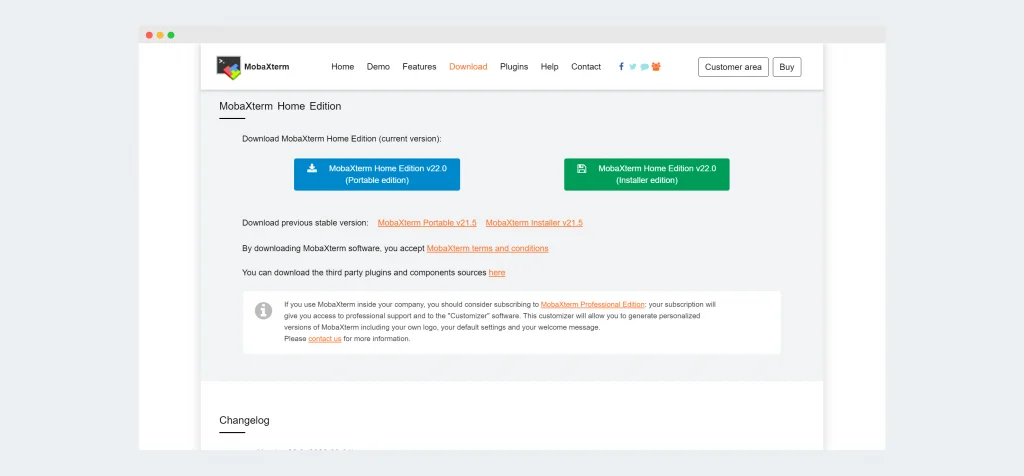Click the yellow window minimize dot

160,35
